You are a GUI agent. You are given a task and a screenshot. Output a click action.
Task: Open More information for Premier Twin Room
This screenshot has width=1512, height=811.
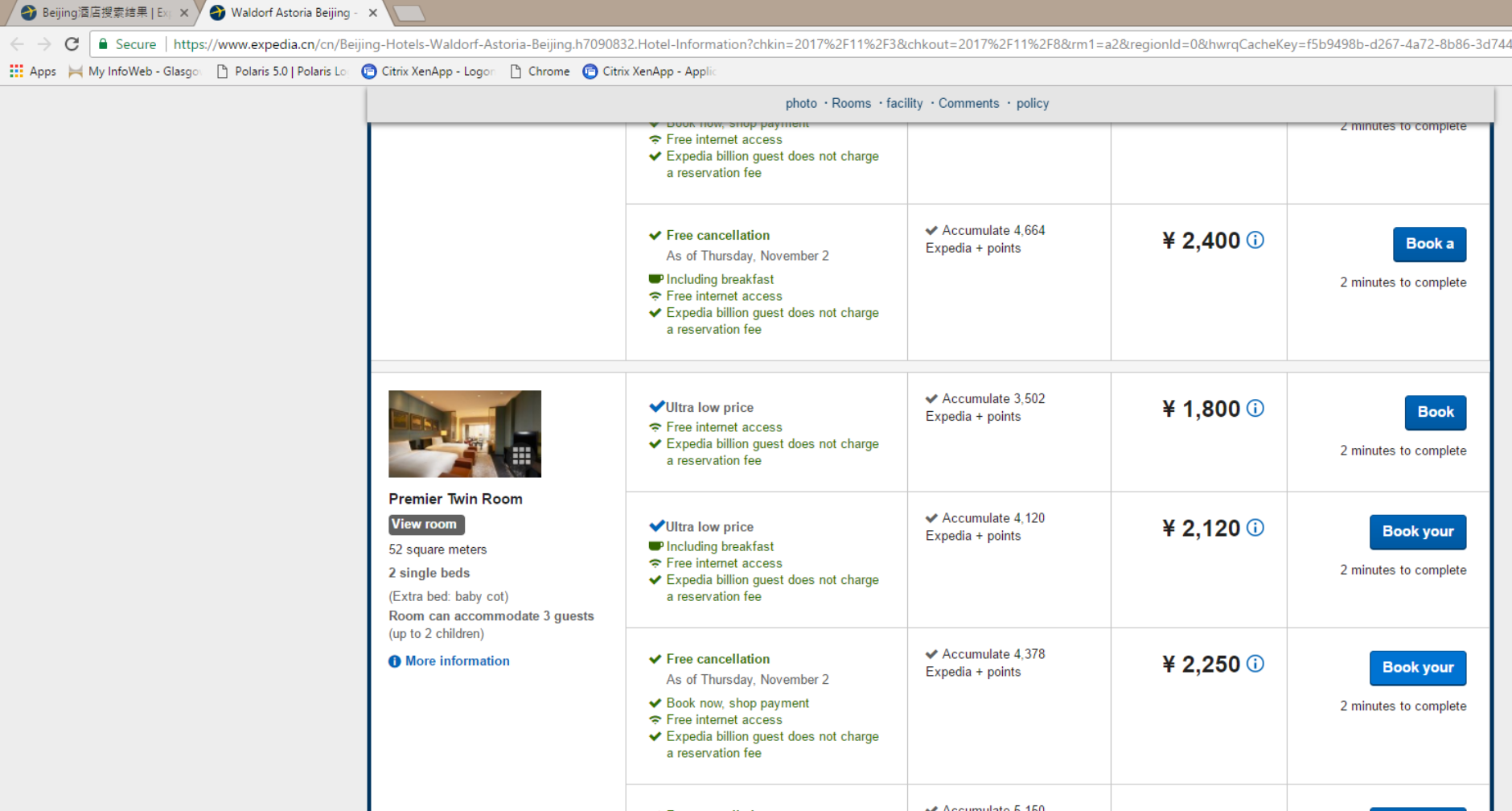point(457,661)
